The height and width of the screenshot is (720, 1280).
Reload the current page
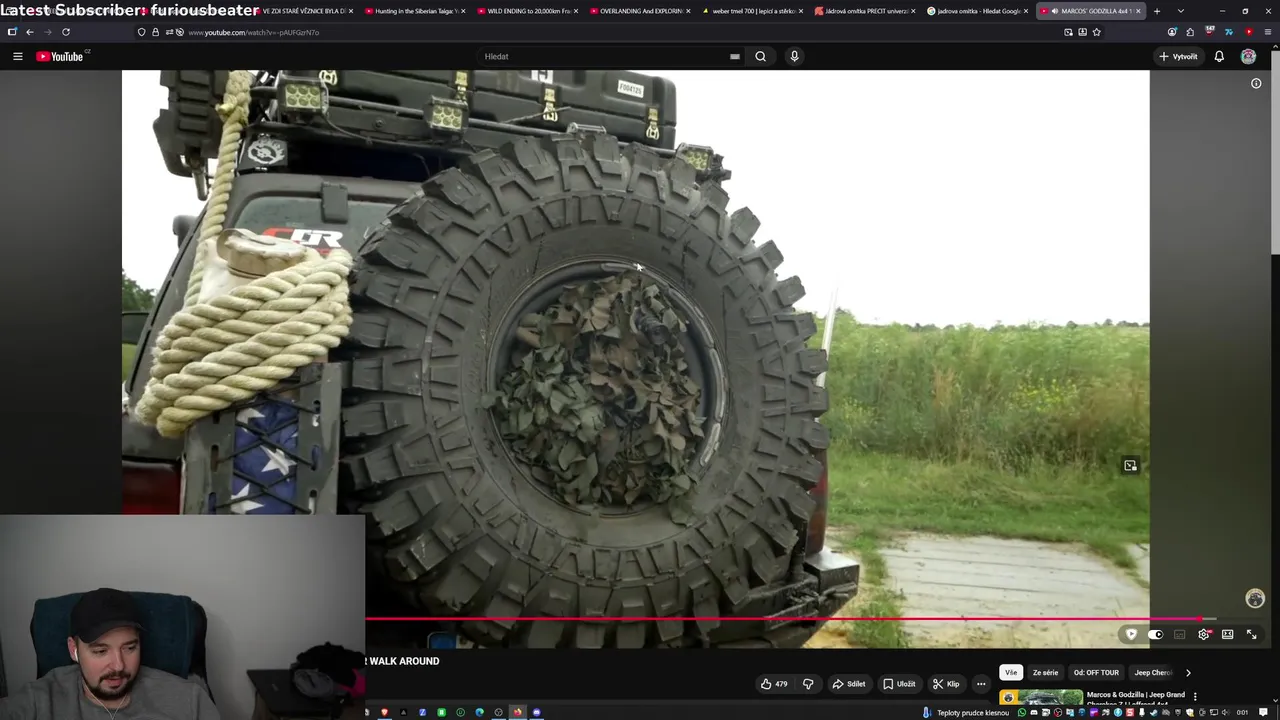[66, 32]
